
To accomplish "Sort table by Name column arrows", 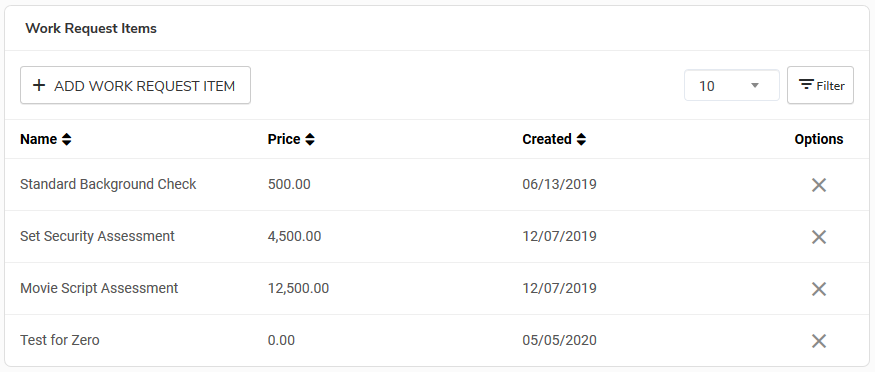I will coord(66,139).
